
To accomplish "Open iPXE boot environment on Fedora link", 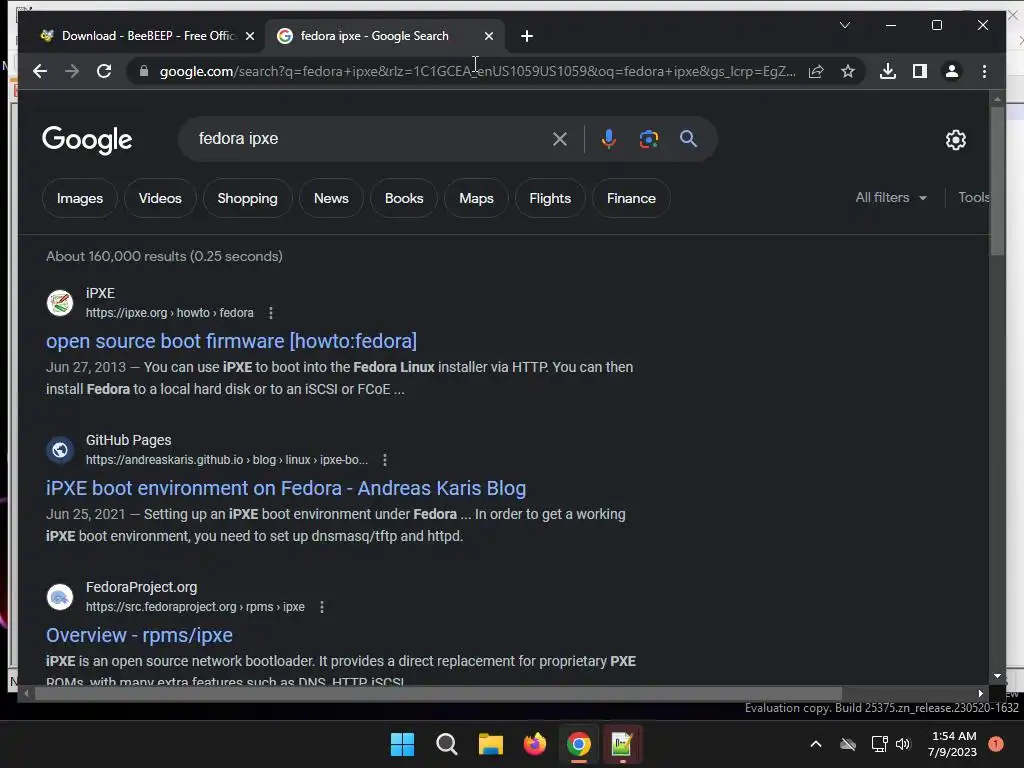I will [286, 488].
